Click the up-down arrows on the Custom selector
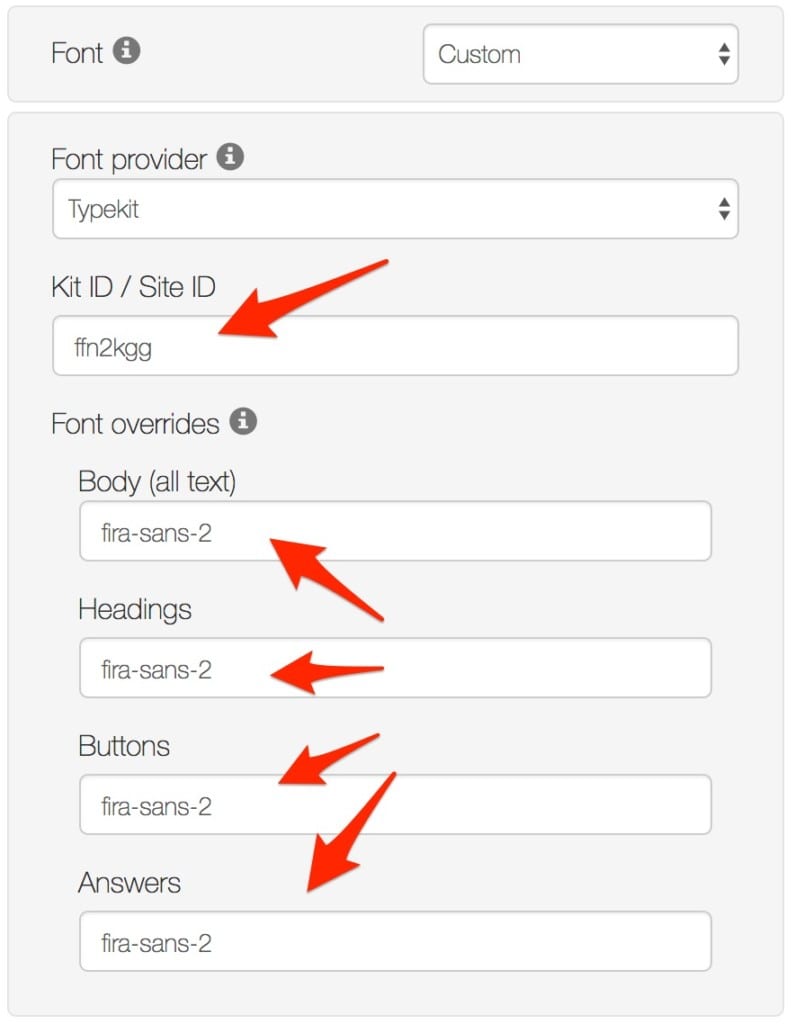 [724, 54]
